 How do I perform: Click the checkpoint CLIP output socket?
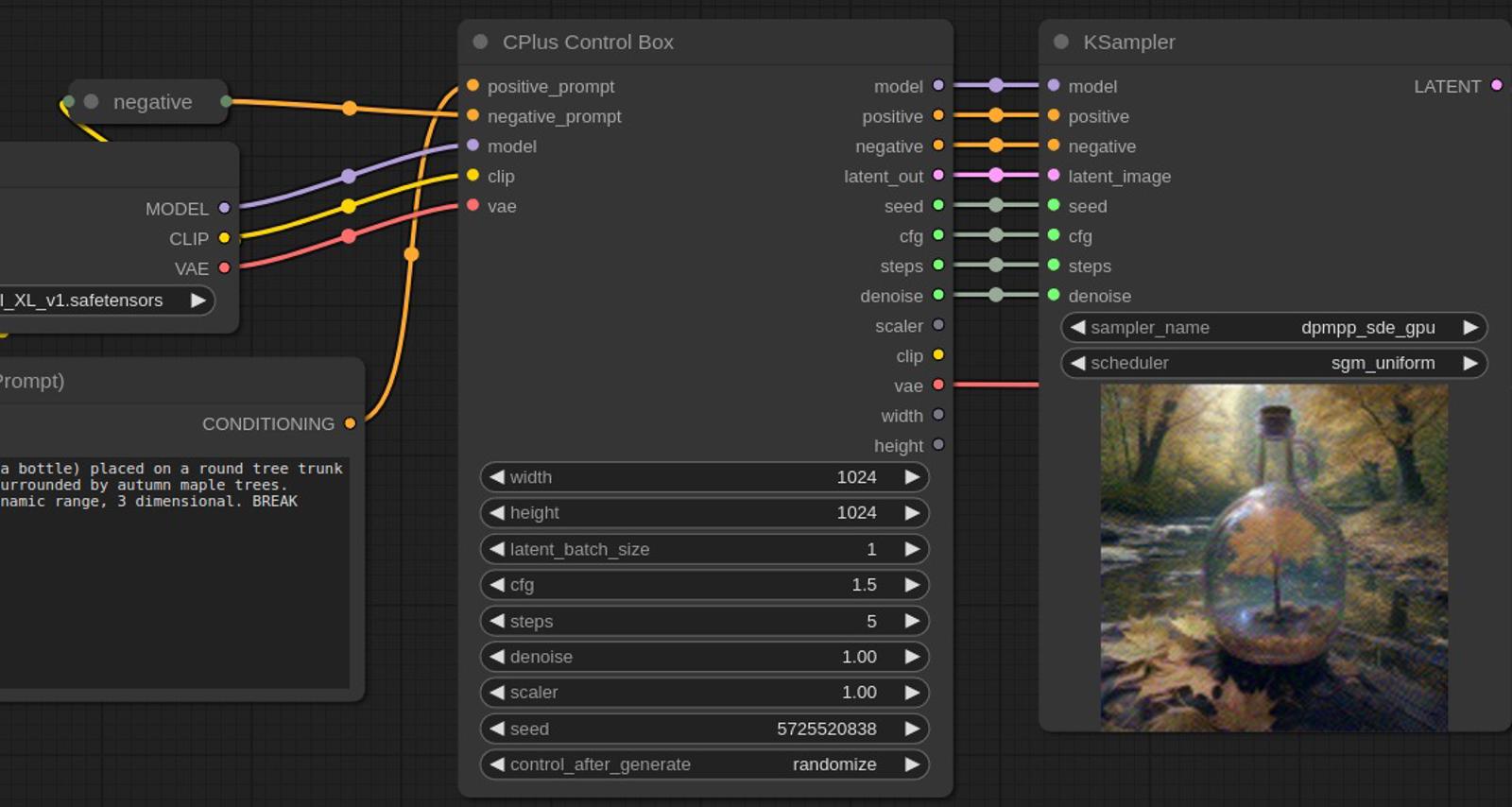224,238
